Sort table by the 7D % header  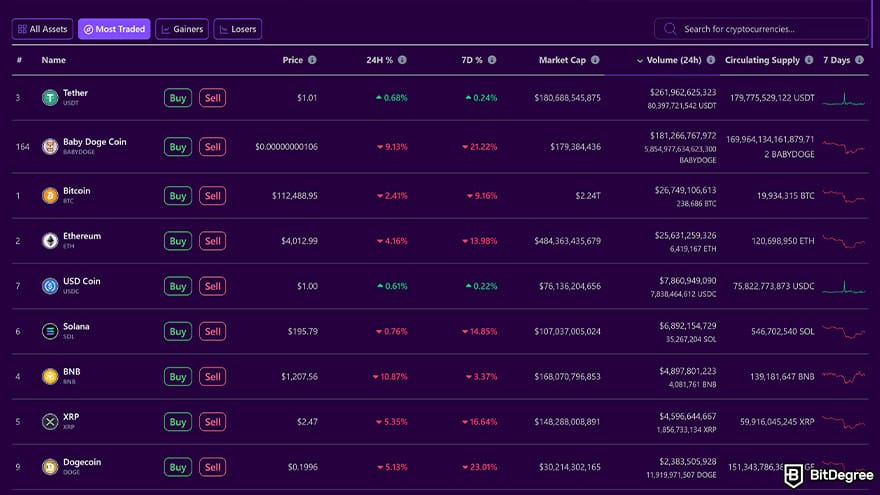[x=472, y=60]
